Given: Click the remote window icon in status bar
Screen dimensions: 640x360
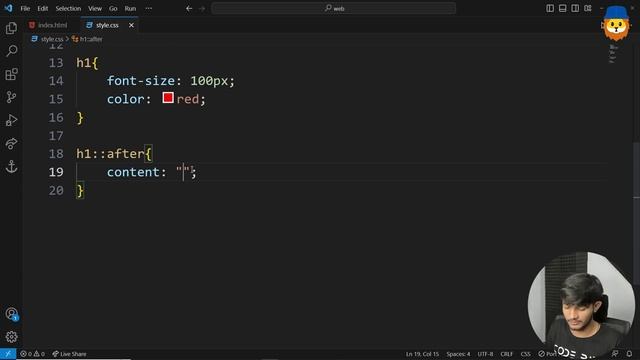Looking at the screenshot, I should [x=8, y=354].
